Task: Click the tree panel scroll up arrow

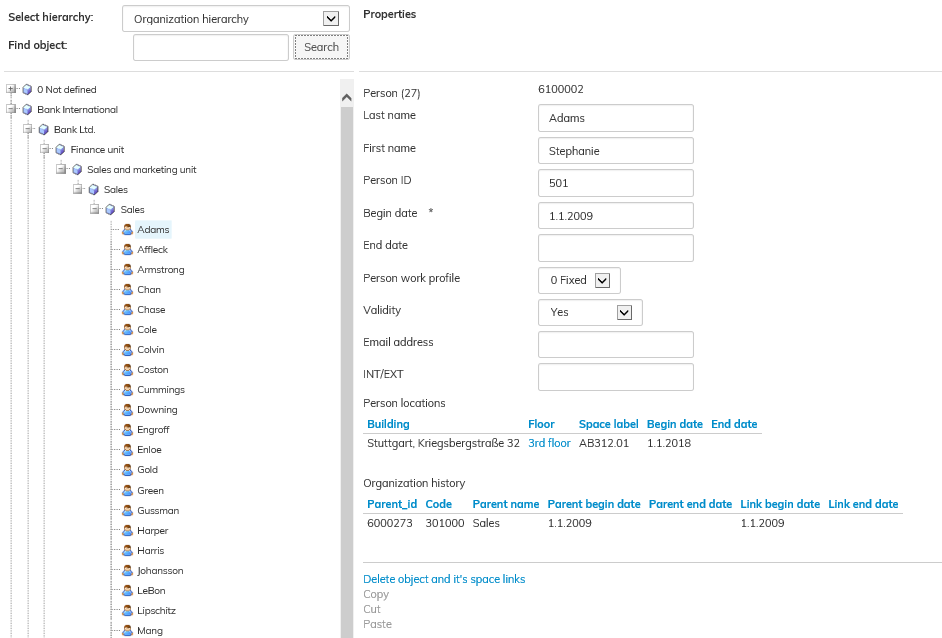Action: click(x=347, y=98)
